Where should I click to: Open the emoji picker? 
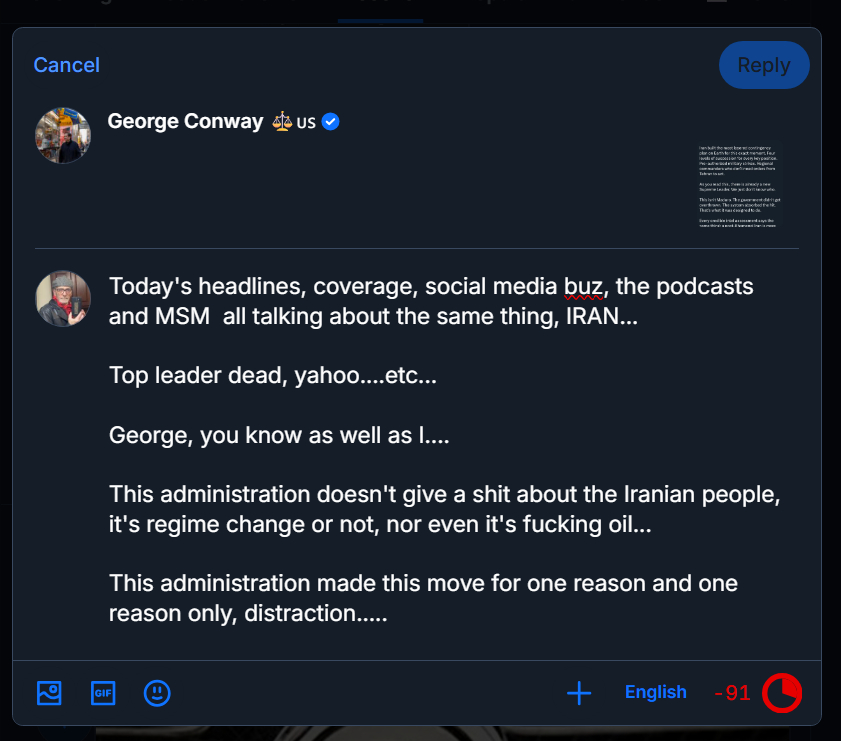click(157, 692)
